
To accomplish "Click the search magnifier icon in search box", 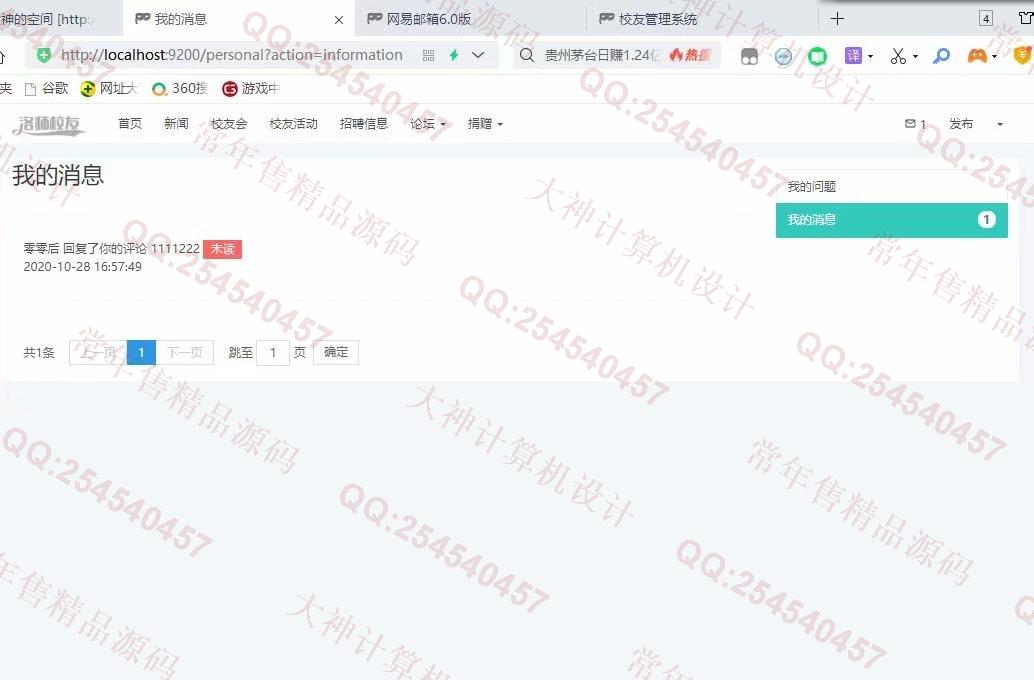I will [x=526, y=55].
